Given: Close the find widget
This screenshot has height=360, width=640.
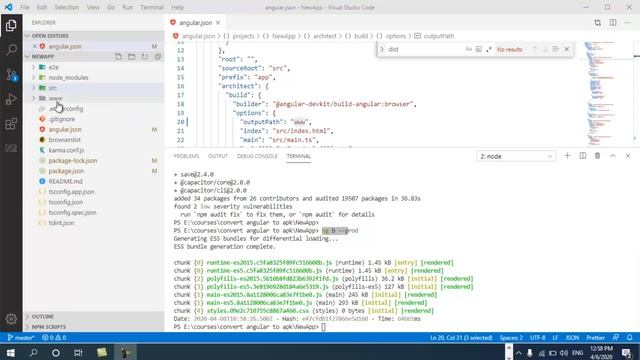Looking at the screenshot, I should [x=567, y=49].
